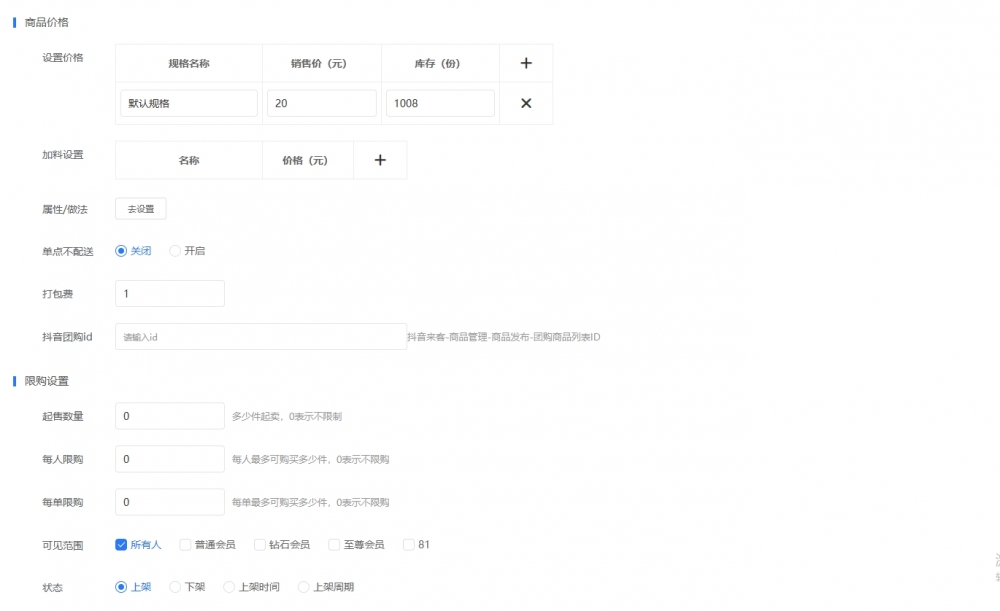Click the 每单限购 input field
Image resolution: width=1000 pixels, height=611 pixels.
(170, 502)
